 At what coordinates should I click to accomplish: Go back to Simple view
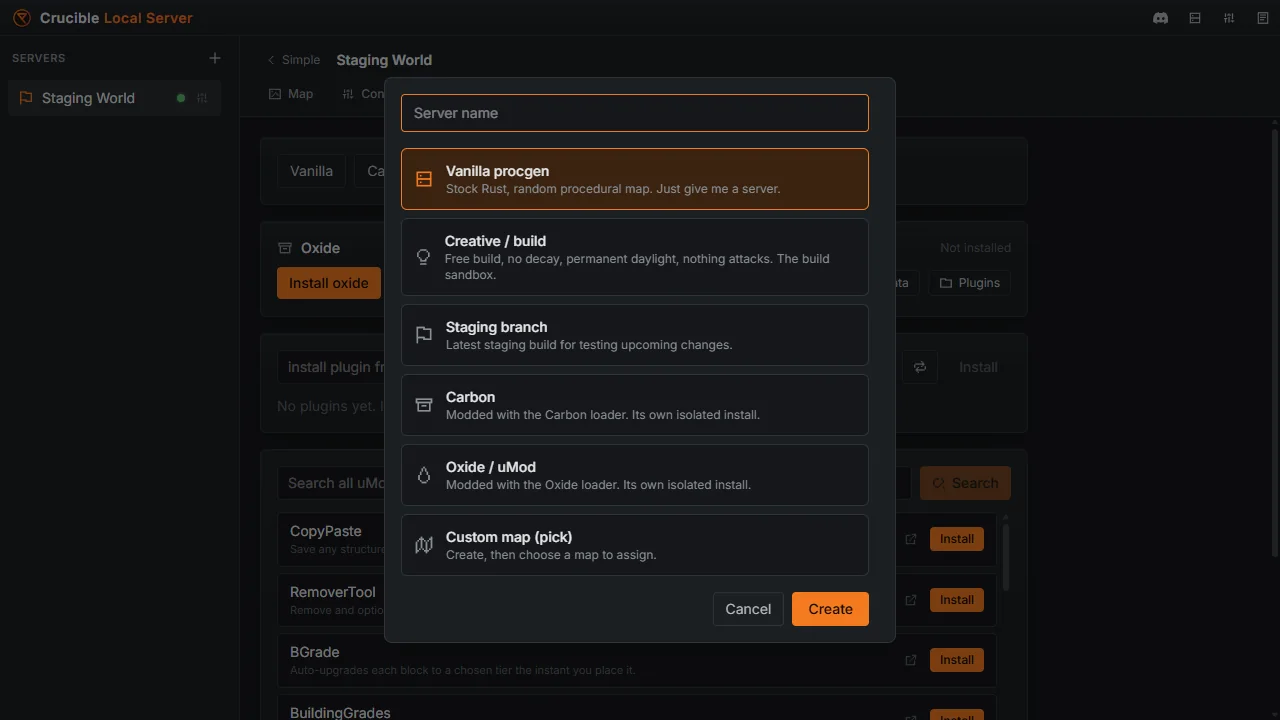(x=294, y=60)
